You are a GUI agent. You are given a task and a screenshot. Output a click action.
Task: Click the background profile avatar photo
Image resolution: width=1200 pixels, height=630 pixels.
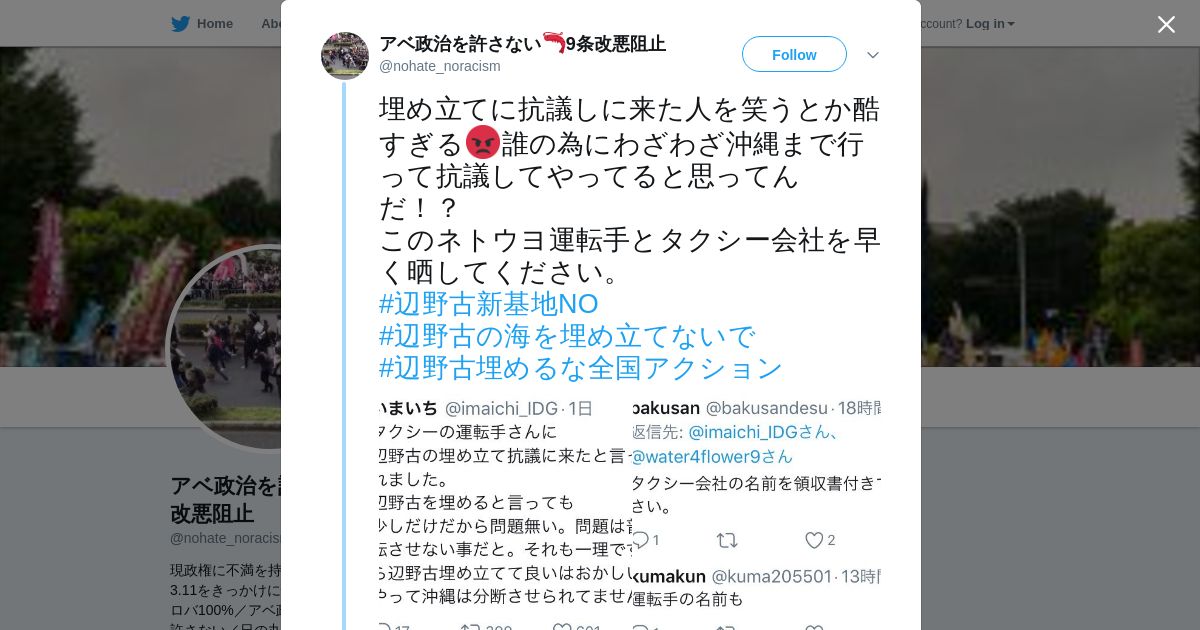pos(226,348)
